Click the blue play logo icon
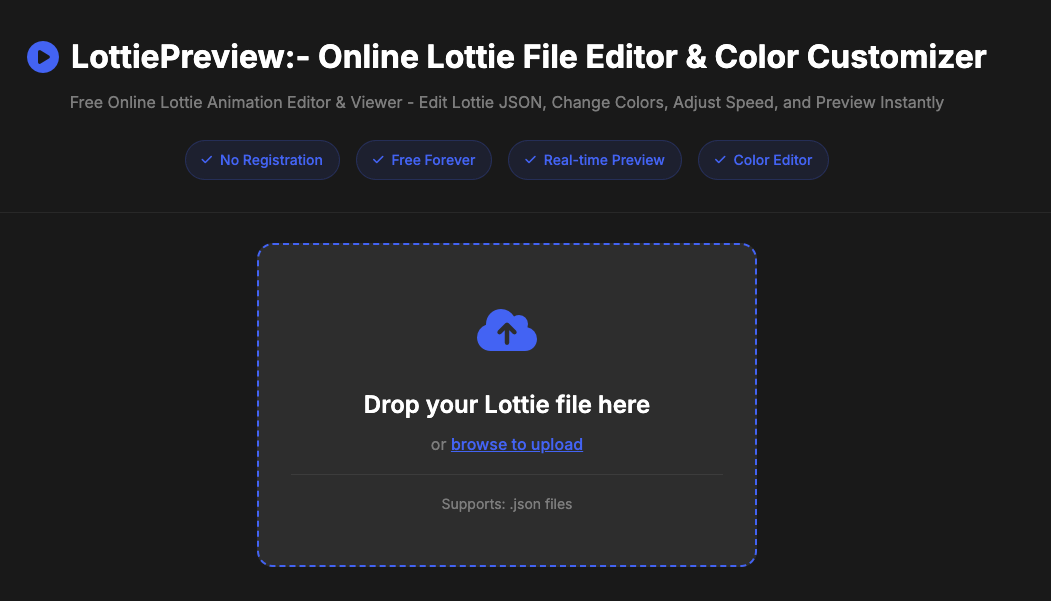Image resolution: width=1051 pixels, height=601 pixels. [43, 57]
